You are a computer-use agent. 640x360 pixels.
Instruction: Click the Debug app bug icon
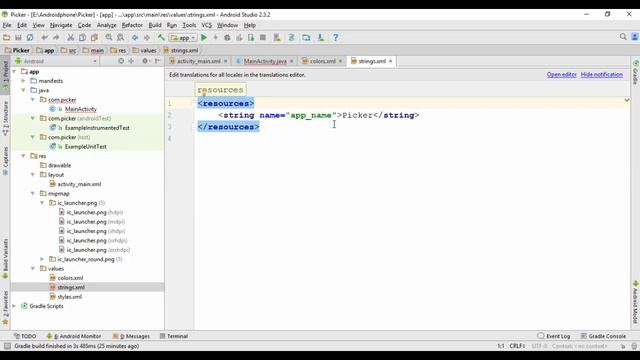(x=227, y=38)
